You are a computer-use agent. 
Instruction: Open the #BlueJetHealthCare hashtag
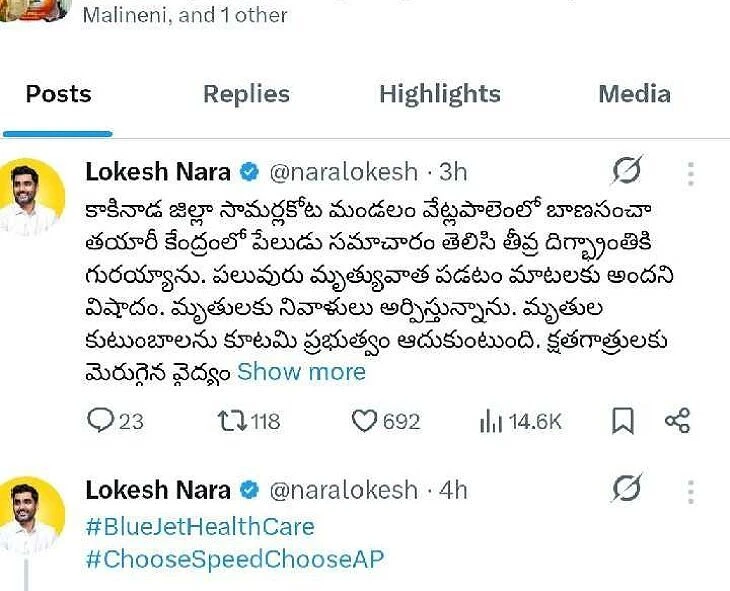click(200, 526)
